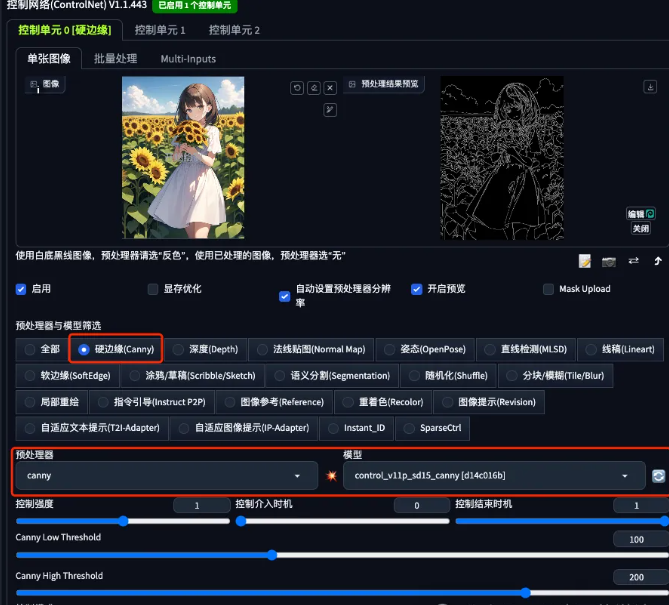Screen dimensions: 669x605
Task: Select the 重着色(Recolor) option
Action: tap(383, 402)
